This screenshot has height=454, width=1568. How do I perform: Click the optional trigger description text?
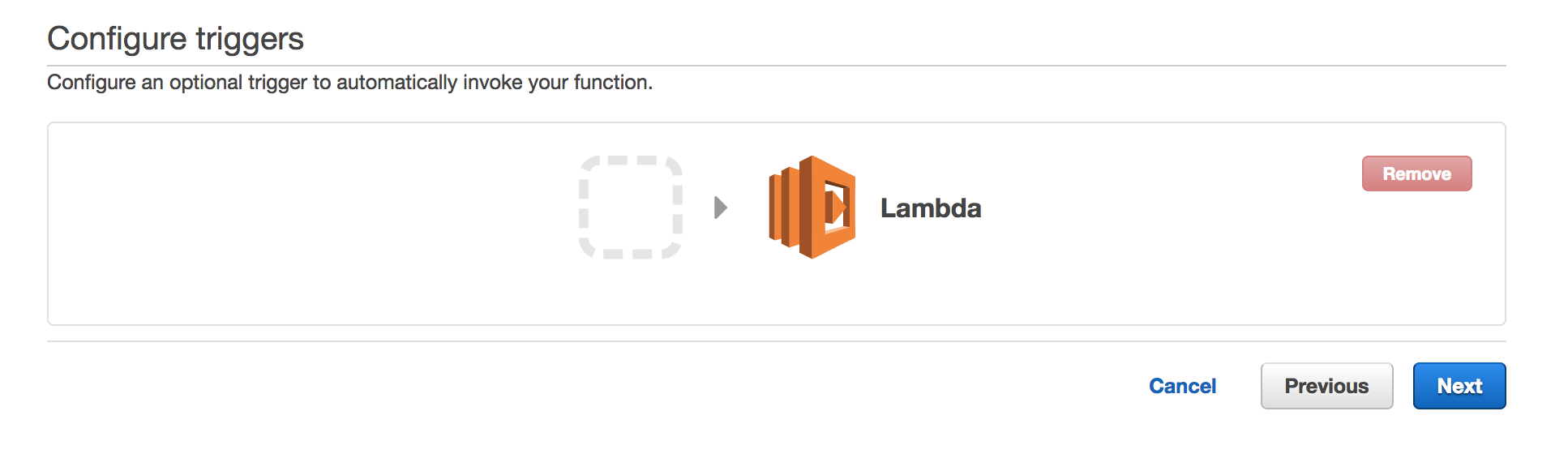tap(349, 83)
